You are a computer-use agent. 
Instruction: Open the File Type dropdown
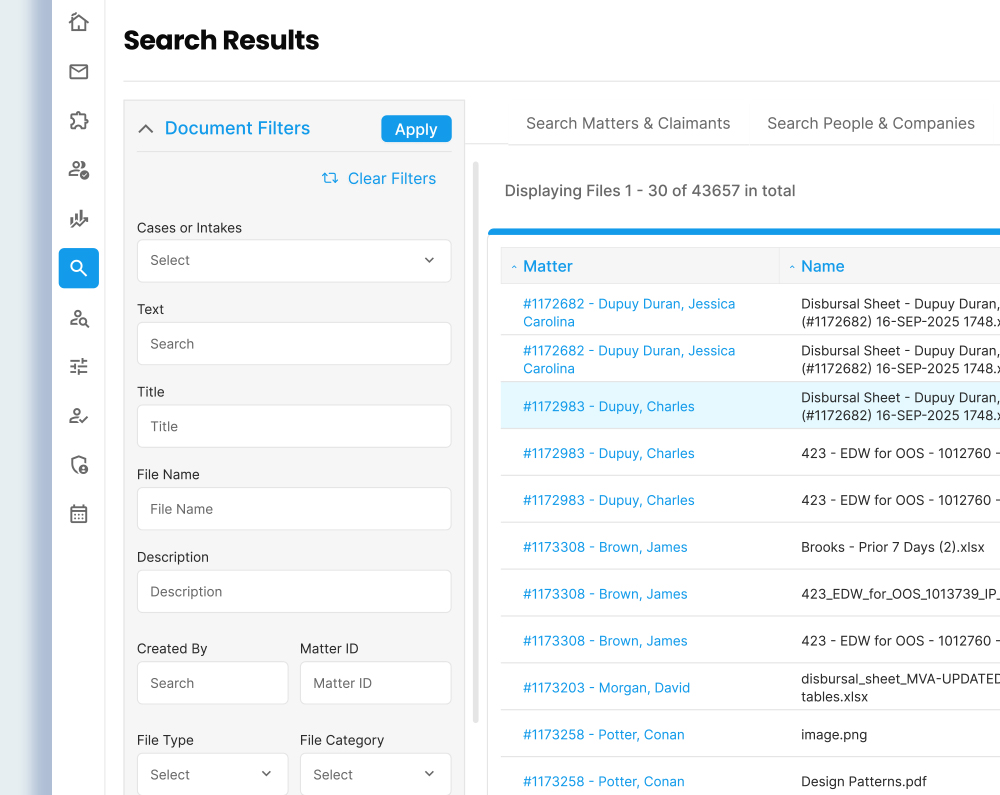[x=212, y=774]
